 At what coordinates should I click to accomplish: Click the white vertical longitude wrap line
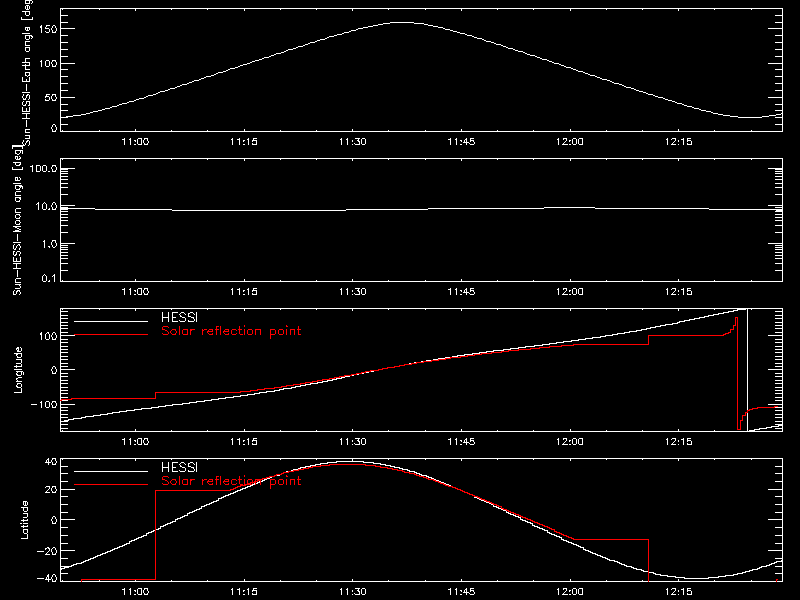[747, 370]
